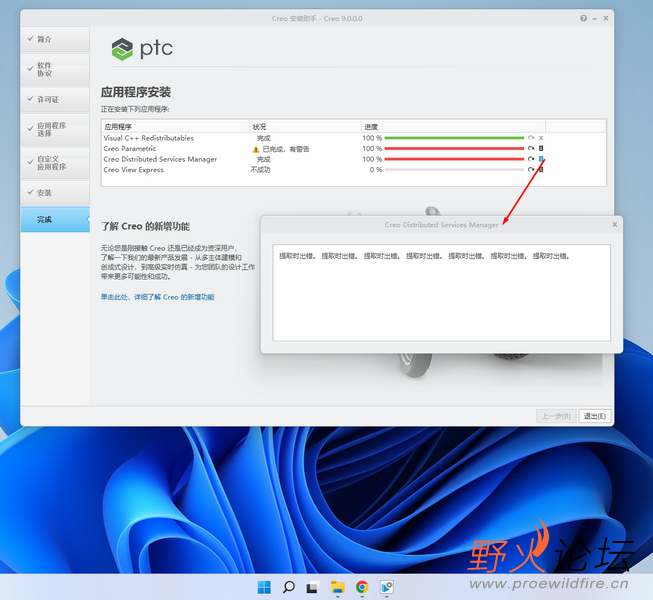Viewport: 653px width, 600px height.
Task: Retry the Creo View Express installation
Action: point(531,169)
